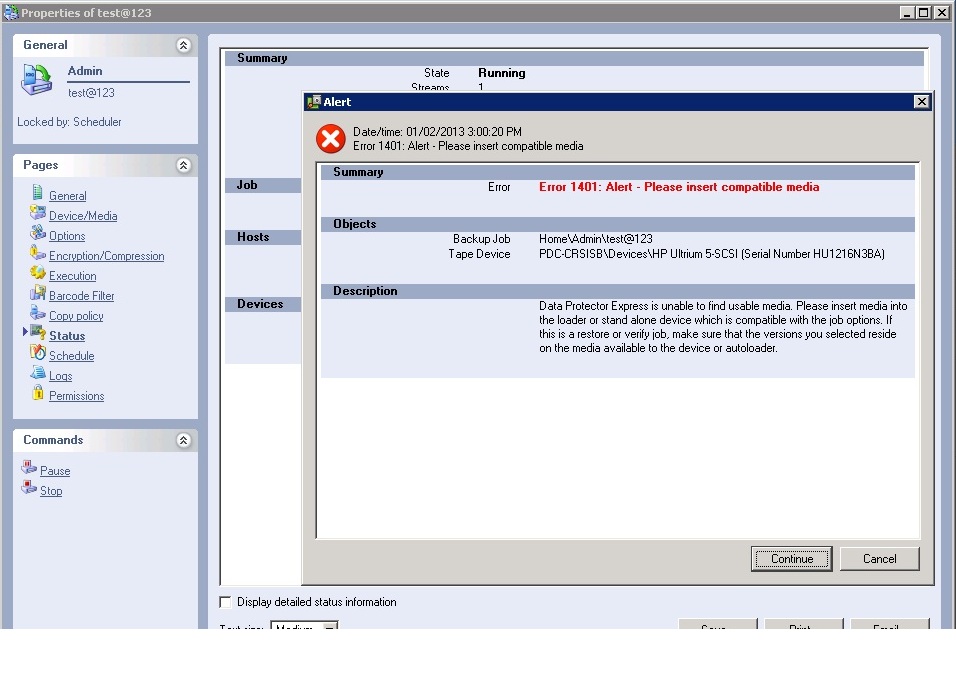Image resolution: width=956 pixels, height=696 pixels.
Task: Click the Status page icon
Action: coord(38,333)
